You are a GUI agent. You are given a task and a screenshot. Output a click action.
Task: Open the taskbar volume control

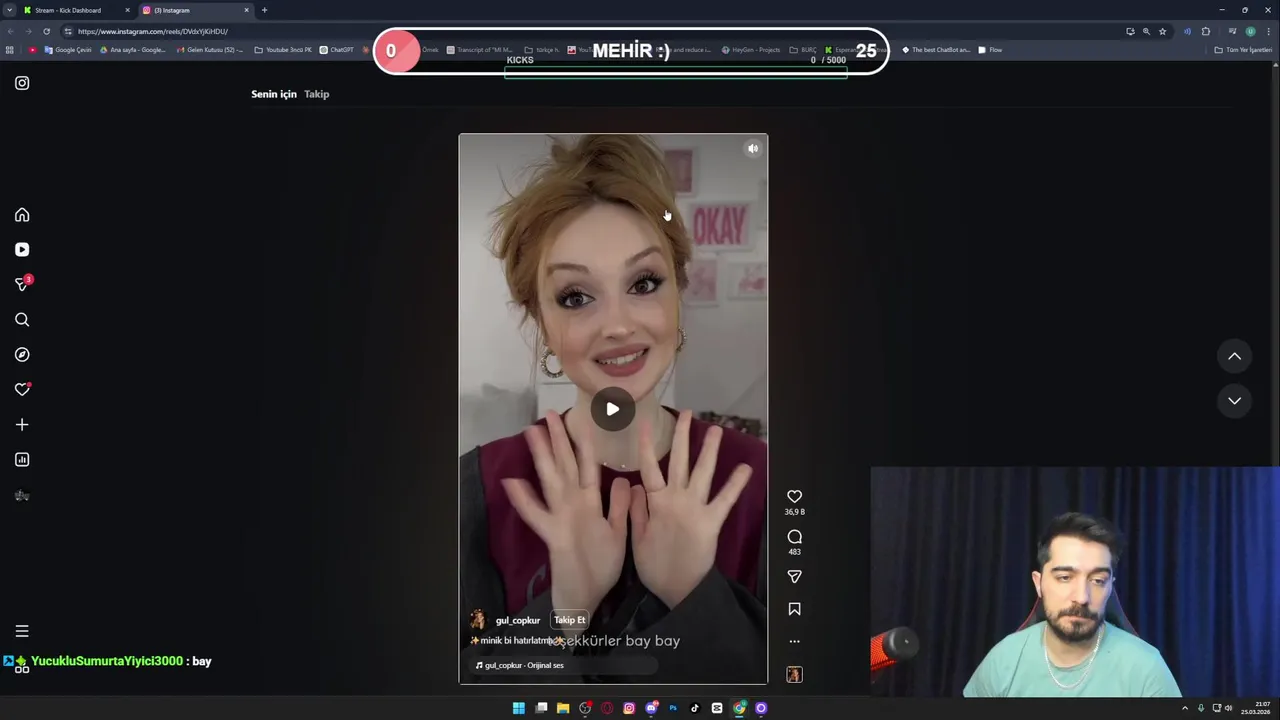click(x=1229, y=708)
